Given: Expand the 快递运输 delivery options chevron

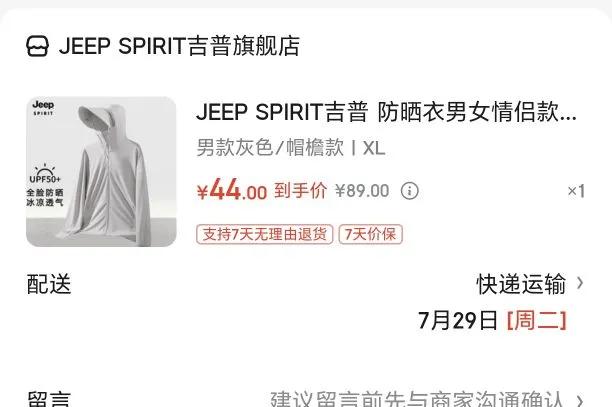Looking at the screenshot, I should [x=580, y=283].
